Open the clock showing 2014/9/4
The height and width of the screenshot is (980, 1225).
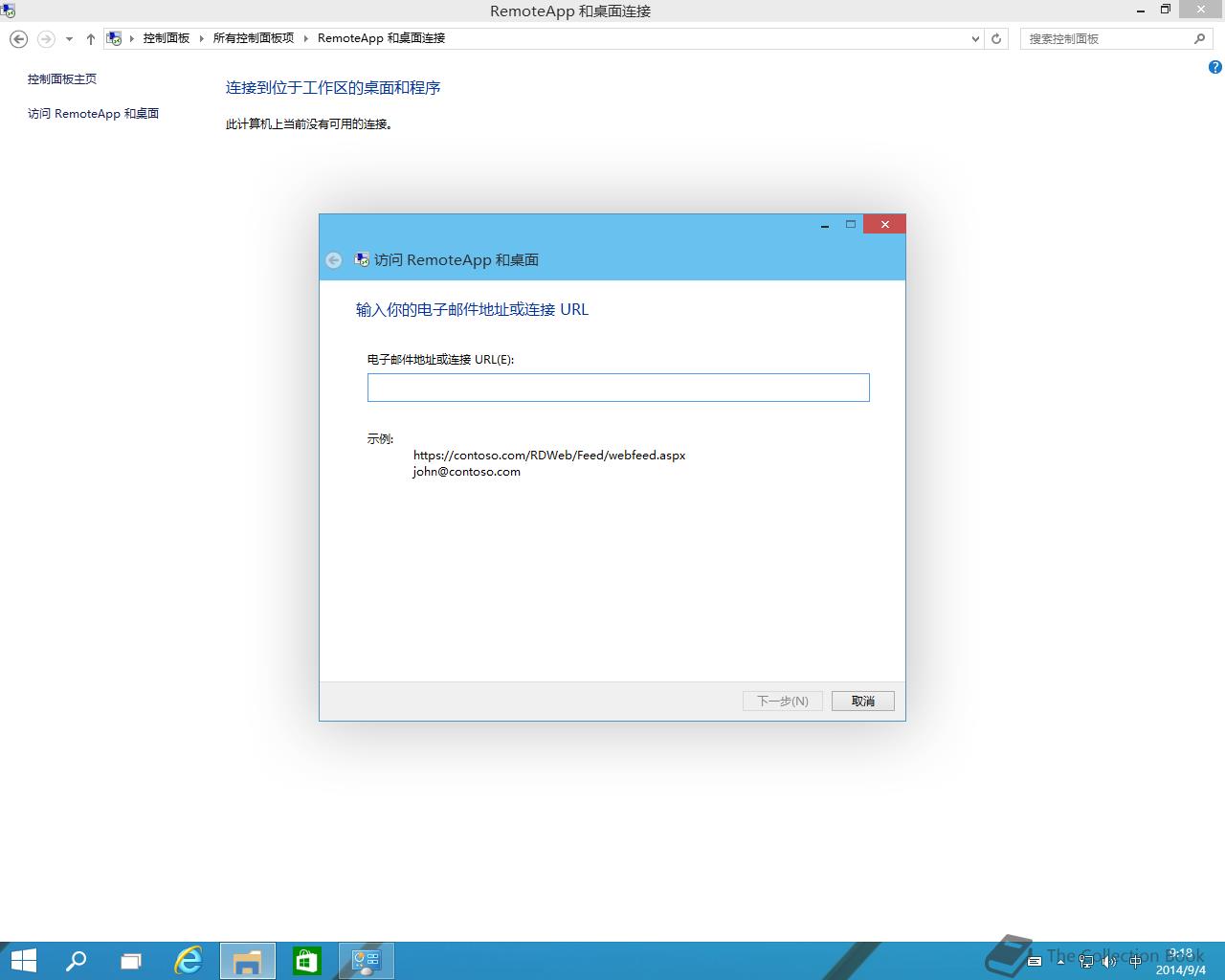tap(1180, 962)
